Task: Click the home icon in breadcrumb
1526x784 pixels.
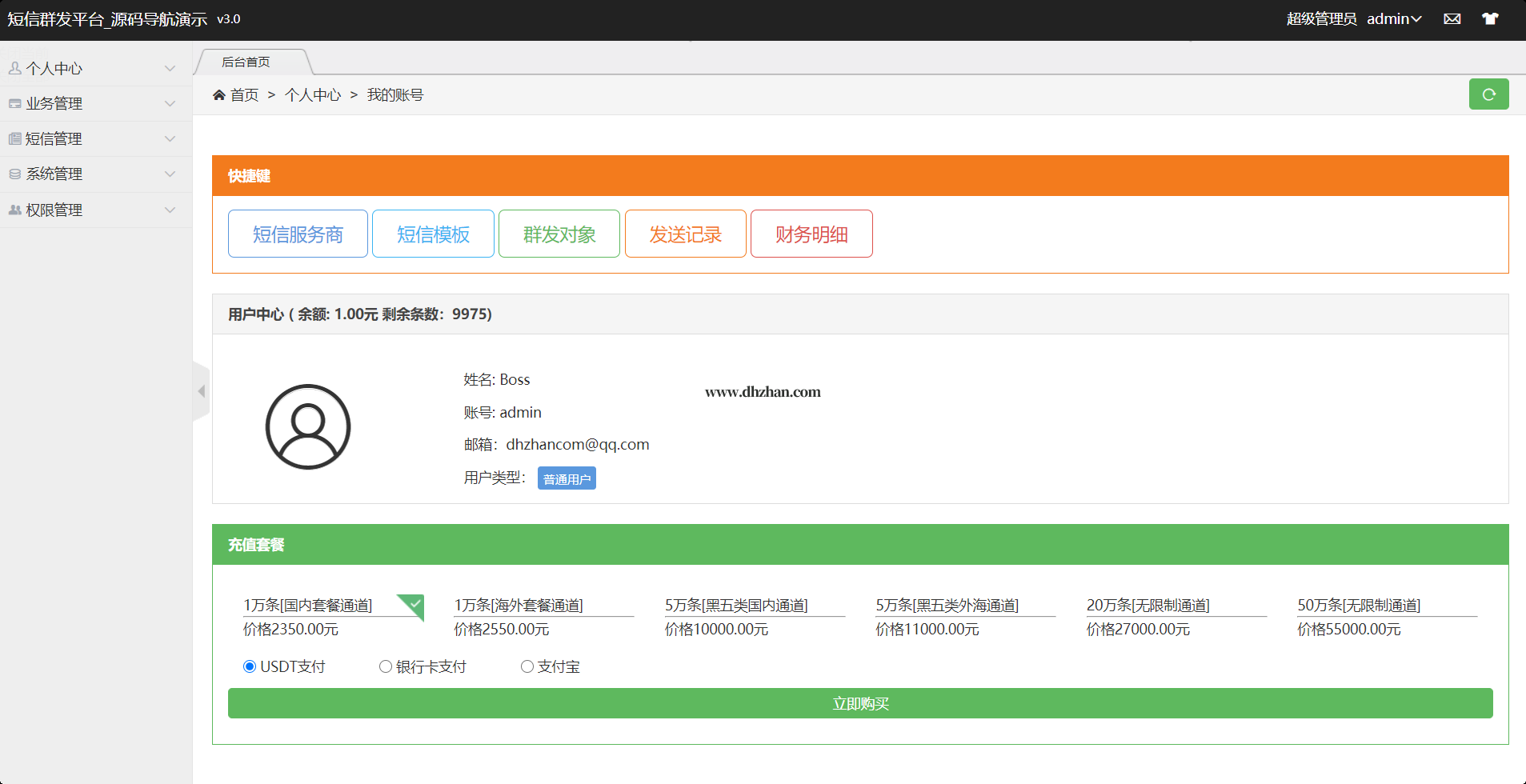Action: click(x=218, y=95)
